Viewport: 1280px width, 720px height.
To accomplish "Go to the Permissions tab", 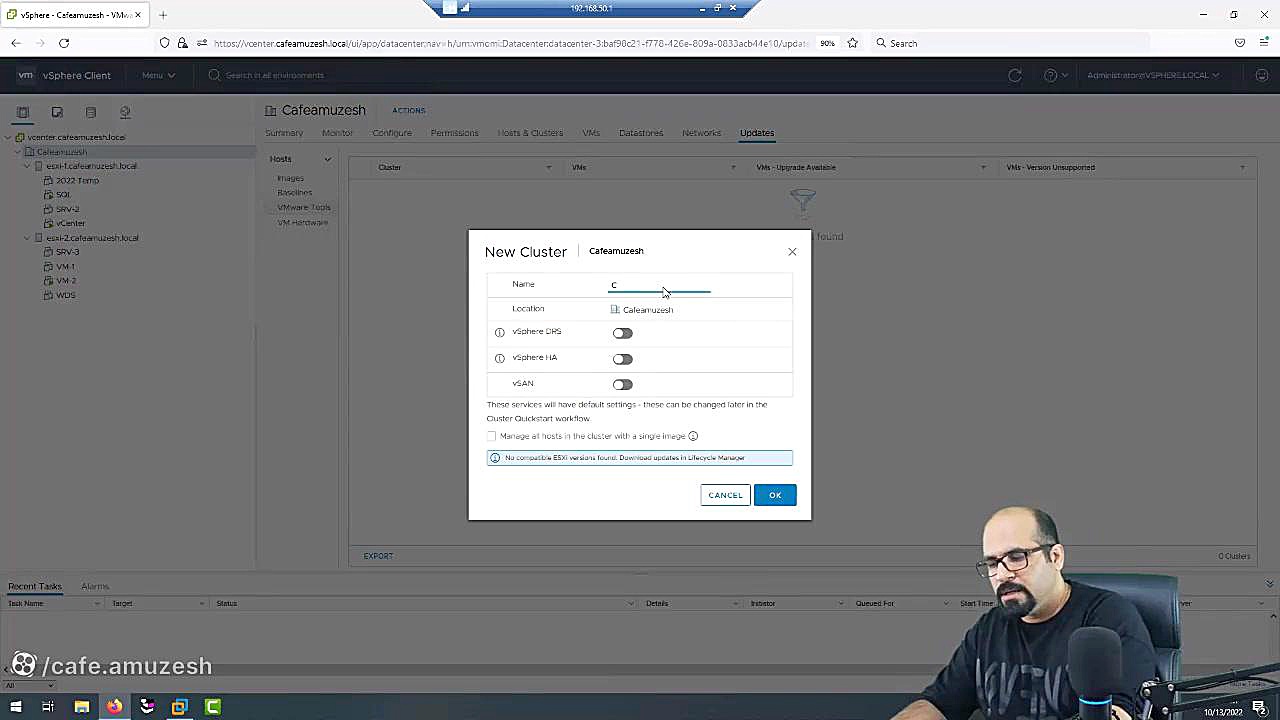I will click(455, 133).
